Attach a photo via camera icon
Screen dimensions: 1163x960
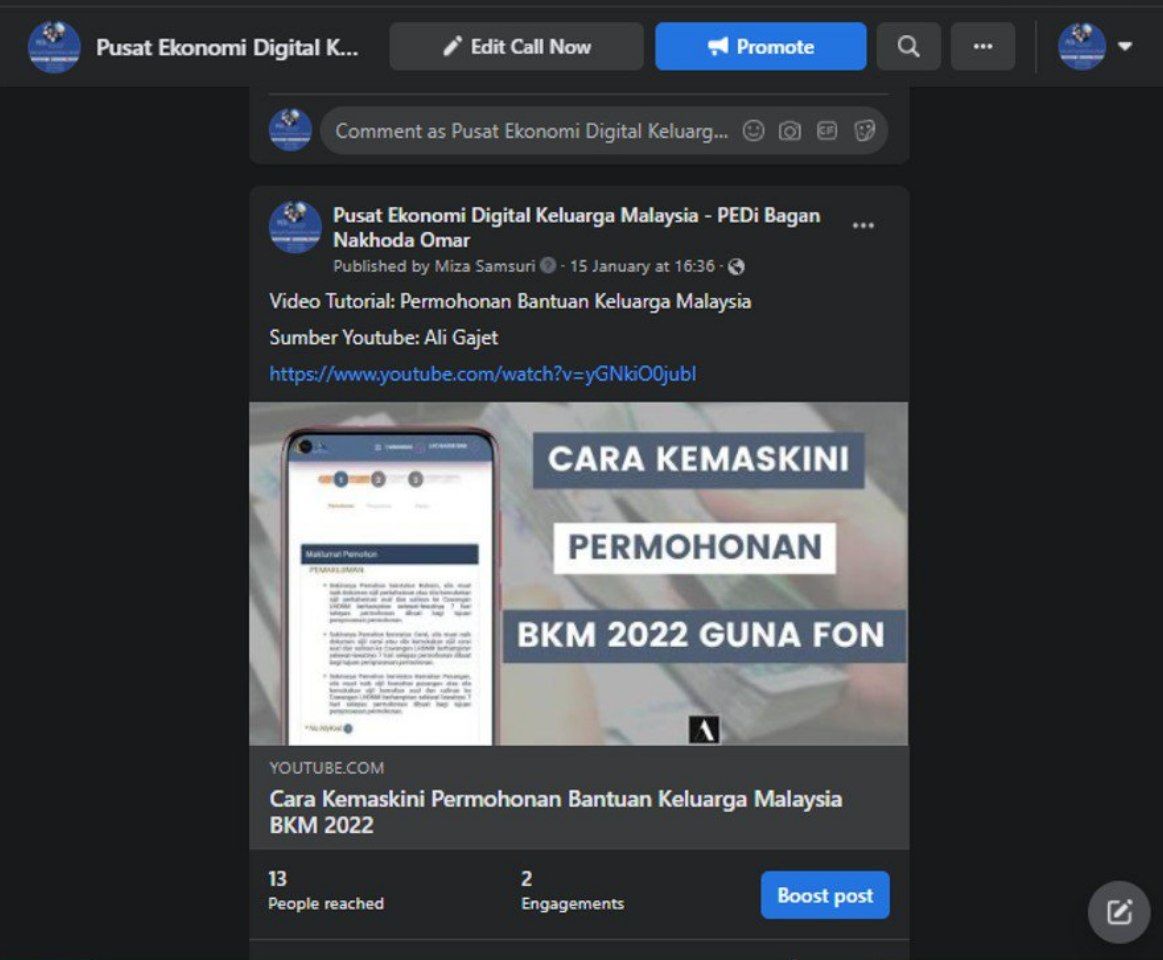tap(789, 131)
